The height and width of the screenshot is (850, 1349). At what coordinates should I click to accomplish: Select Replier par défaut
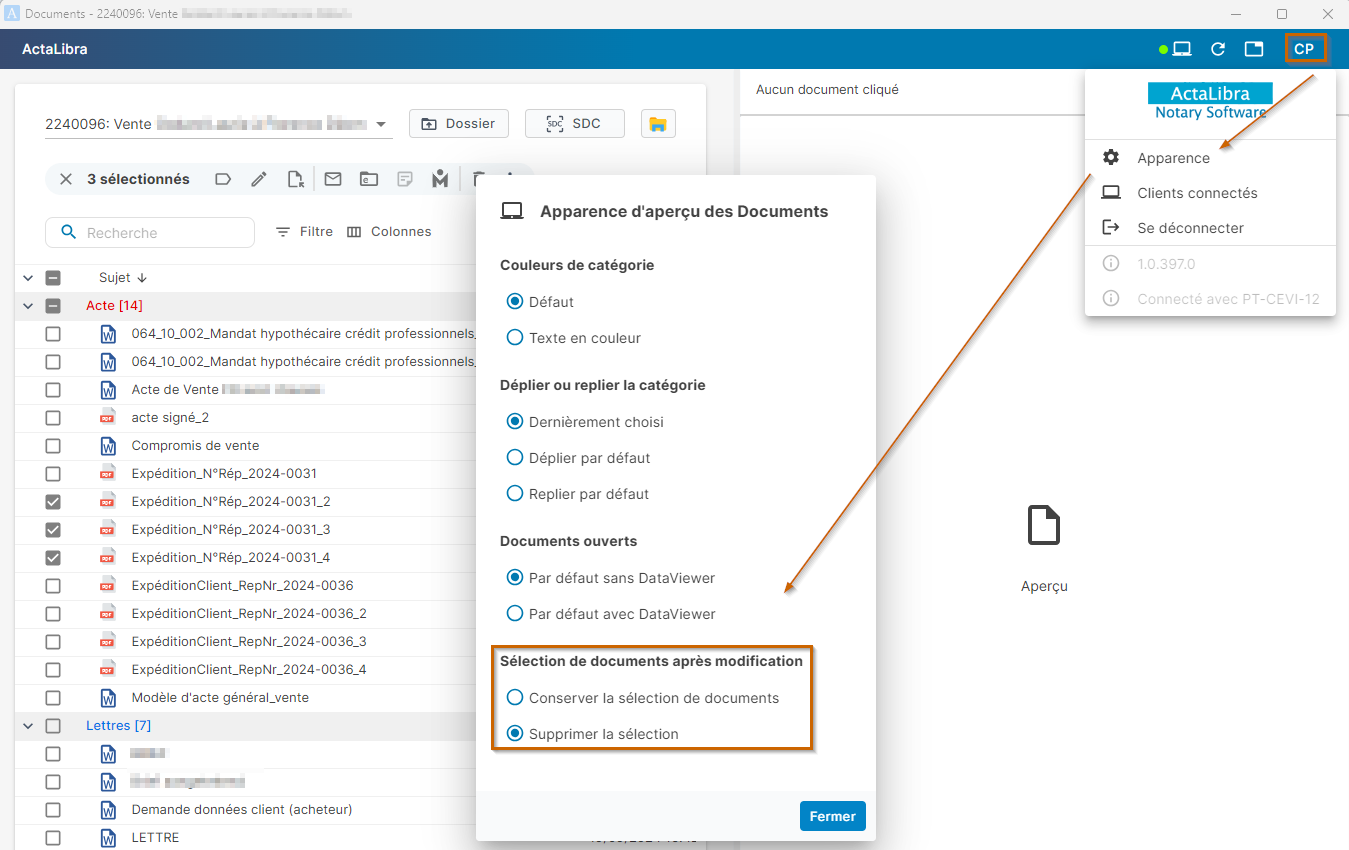coord(515,493)
